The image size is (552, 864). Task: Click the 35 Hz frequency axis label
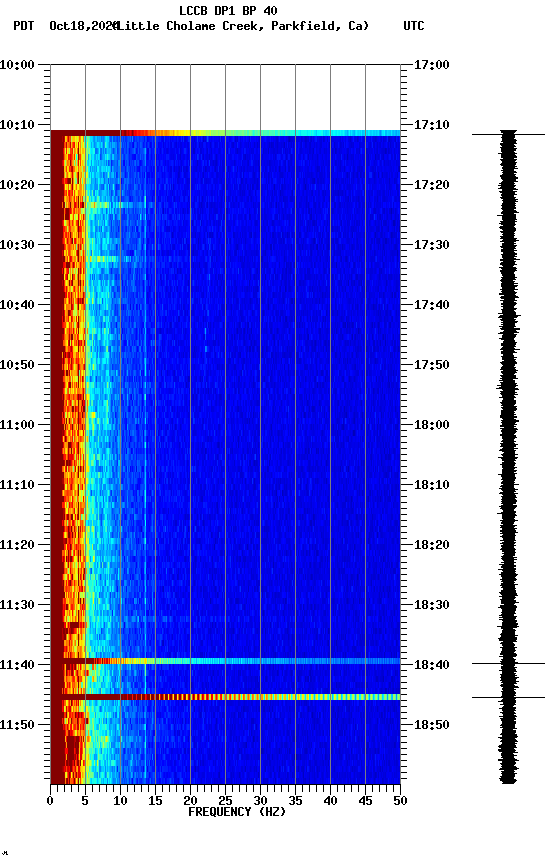click(x=295, y=801)
